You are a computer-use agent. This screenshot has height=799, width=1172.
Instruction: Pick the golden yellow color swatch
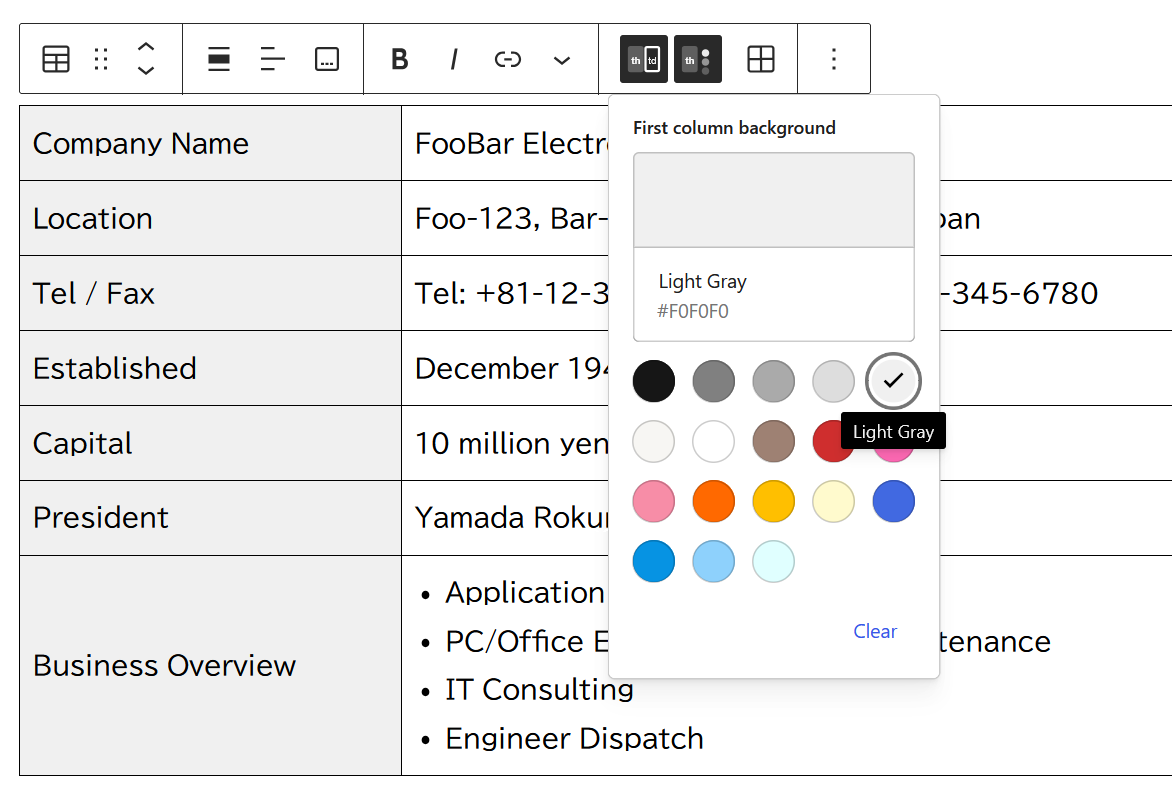(774, 501)
